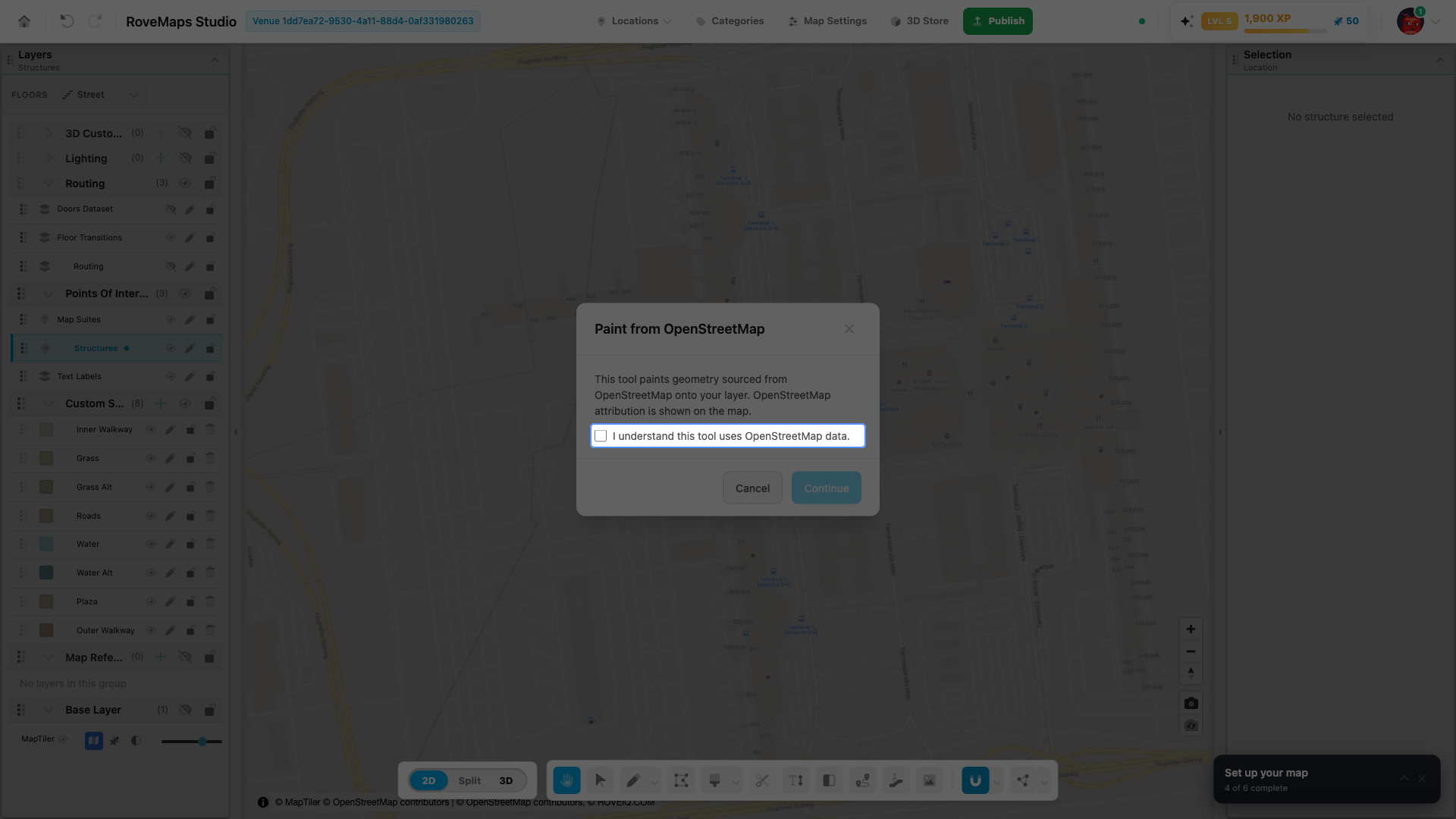
Task: Toggle visibility of Lighting group
Action: pyautogui.click(x=185, y=158)
